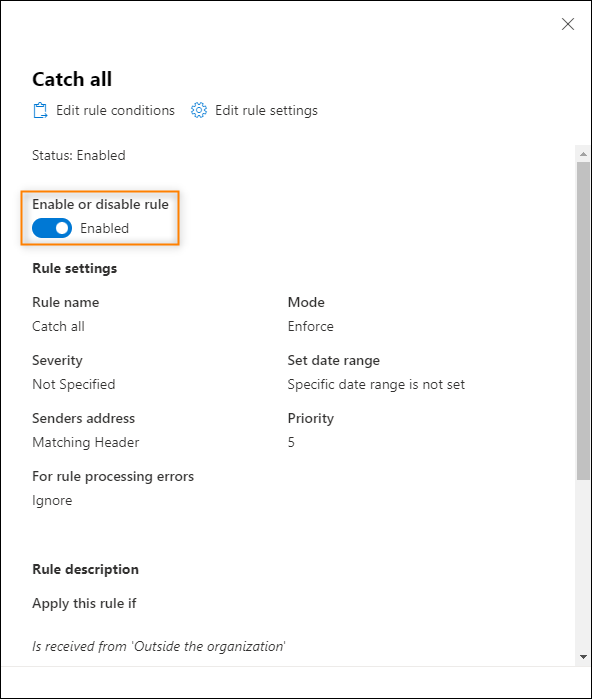Click the 'Matching Header' senders address value
This screenshot has height=699, width=592.
86,442
